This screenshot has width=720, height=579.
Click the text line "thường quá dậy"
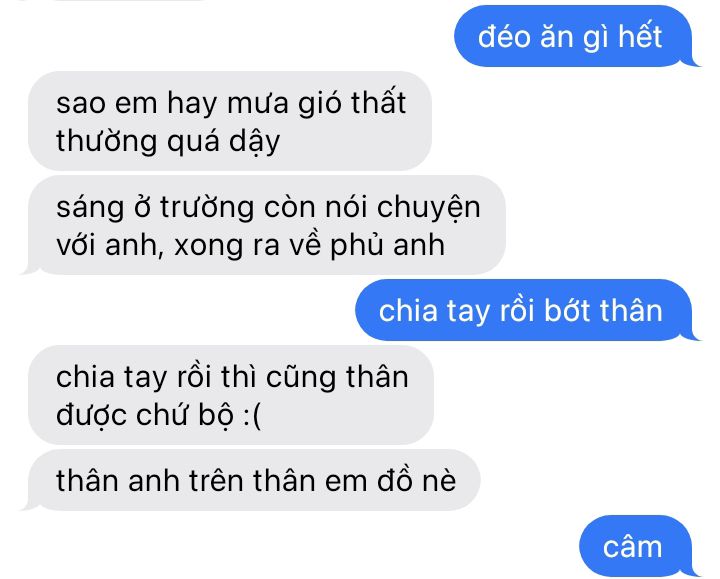point(168,141)
